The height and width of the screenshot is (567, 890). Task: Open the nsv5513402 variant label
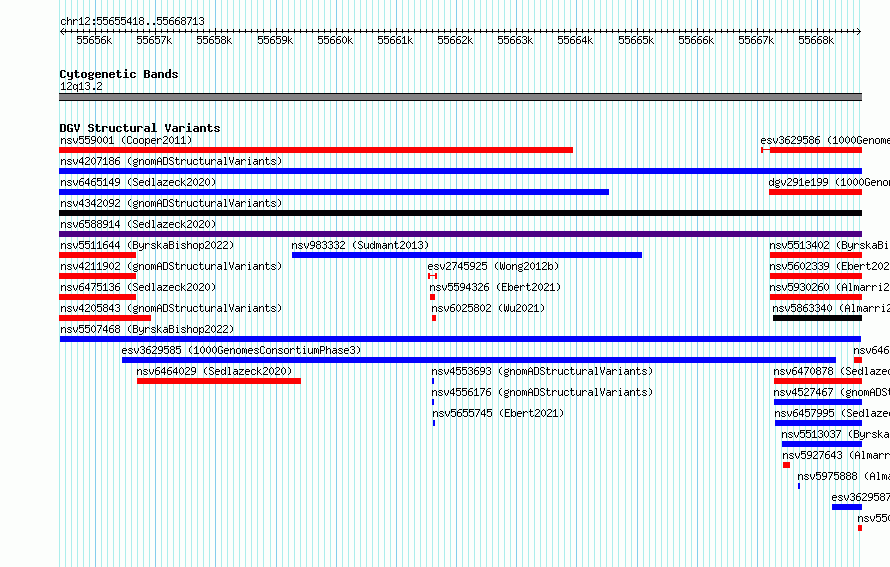click(x=830, y=246)
